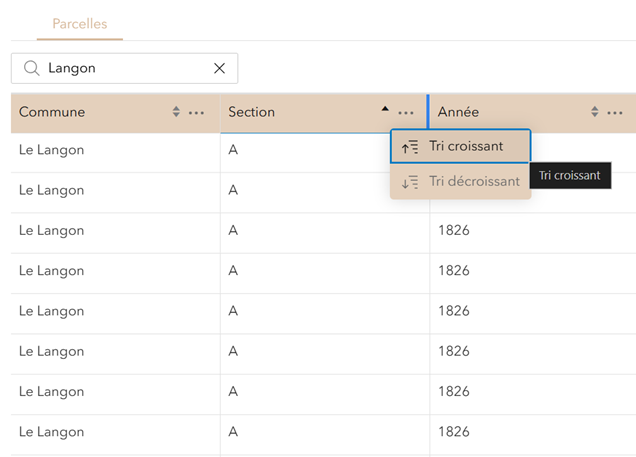Click the search magnifier icon
Viewport: 636px width, 457px height.
pyautogui.click(x=31, y=68)
